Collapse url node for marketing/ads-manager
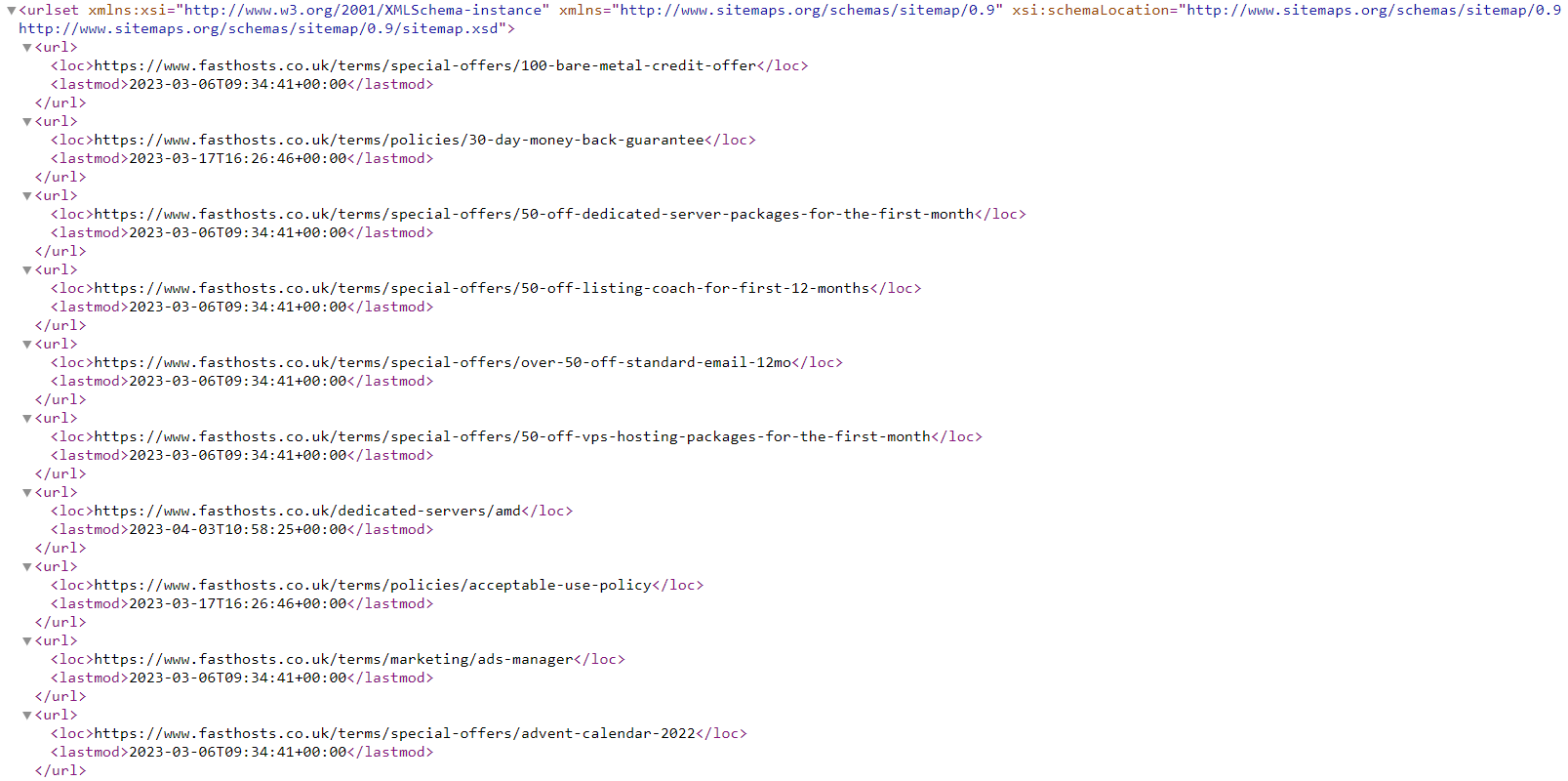1568x781 pixels. 27,641
